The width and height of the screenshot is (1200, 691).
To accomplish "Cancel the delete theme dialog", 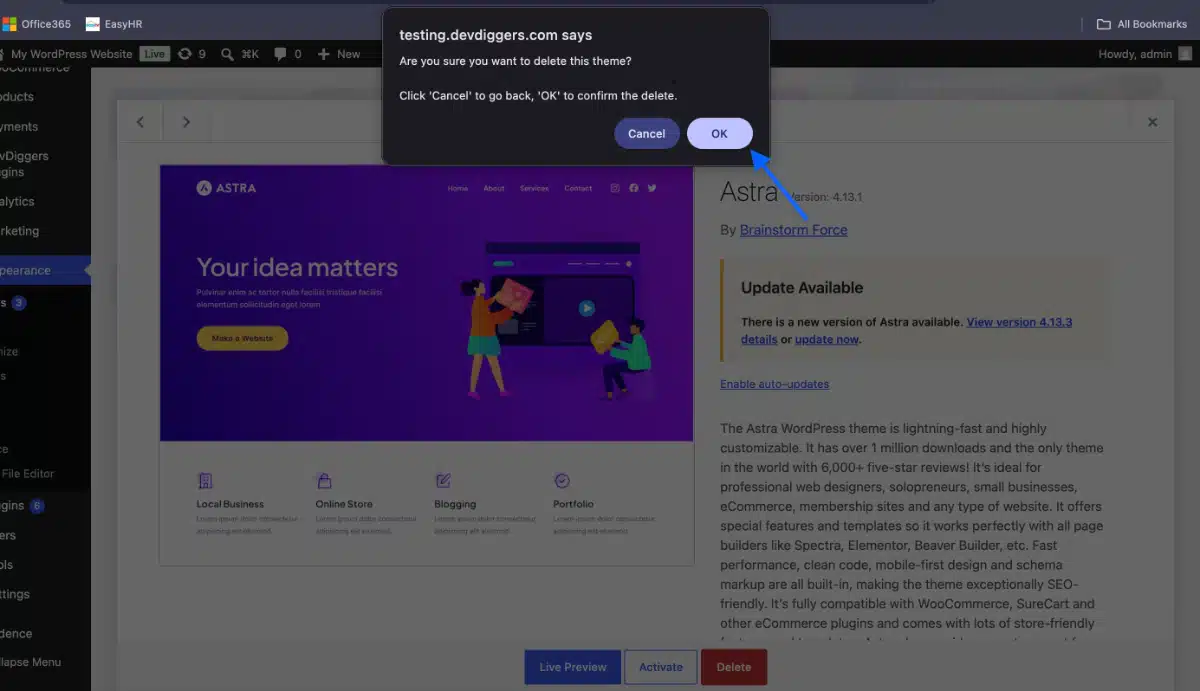I will 646,133.
